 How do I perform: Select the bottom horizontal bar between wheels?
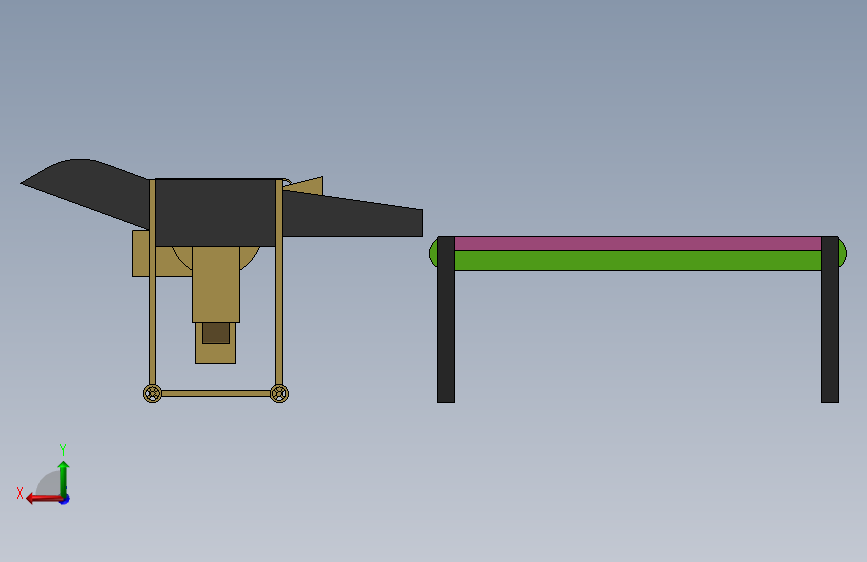click(x=216, y=393)
